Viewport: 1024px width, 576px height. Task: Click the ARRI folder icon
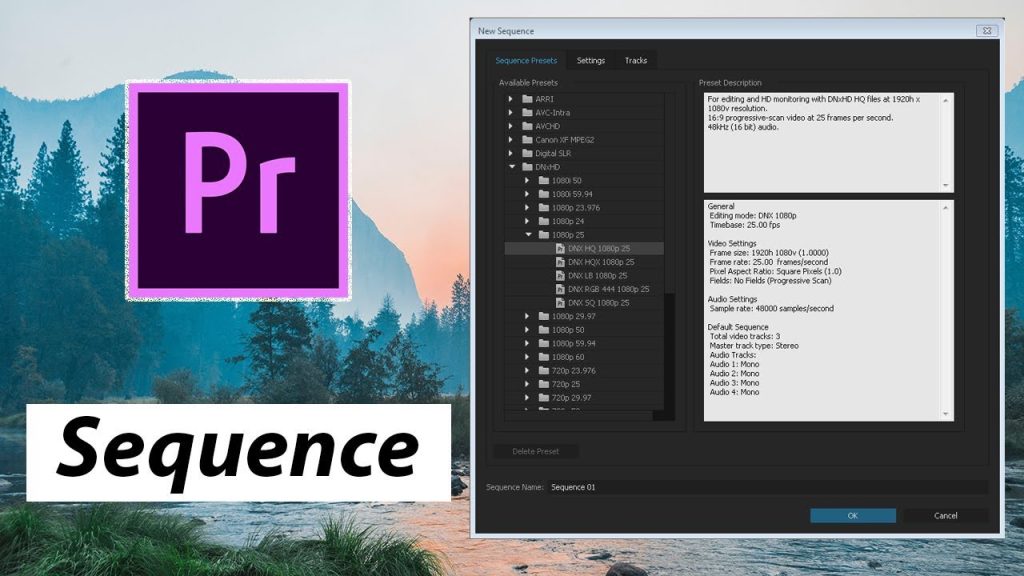pos(527,99)
